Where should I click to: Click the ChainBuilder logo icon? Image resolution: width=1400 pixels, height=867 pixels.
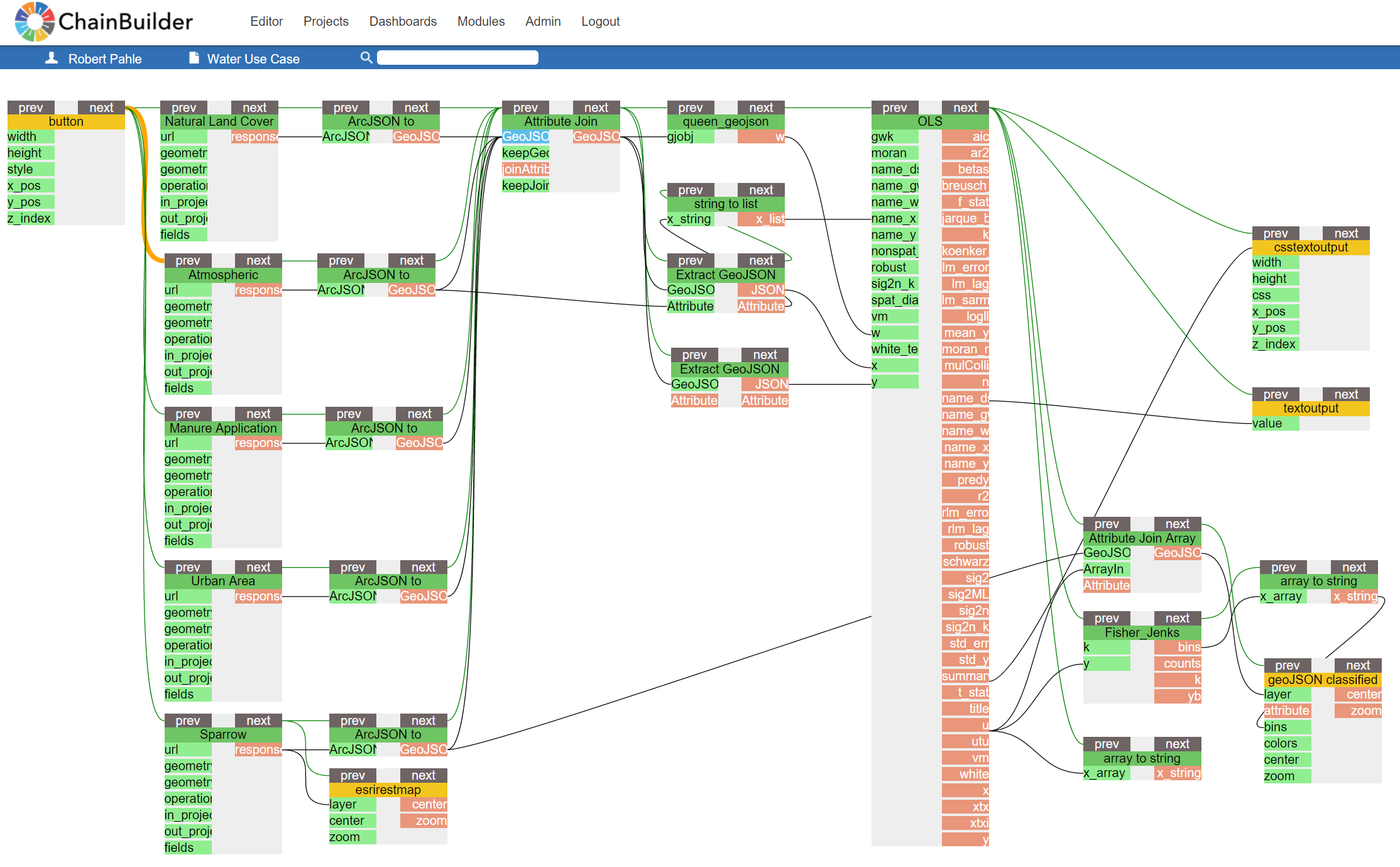coord(35,21)
